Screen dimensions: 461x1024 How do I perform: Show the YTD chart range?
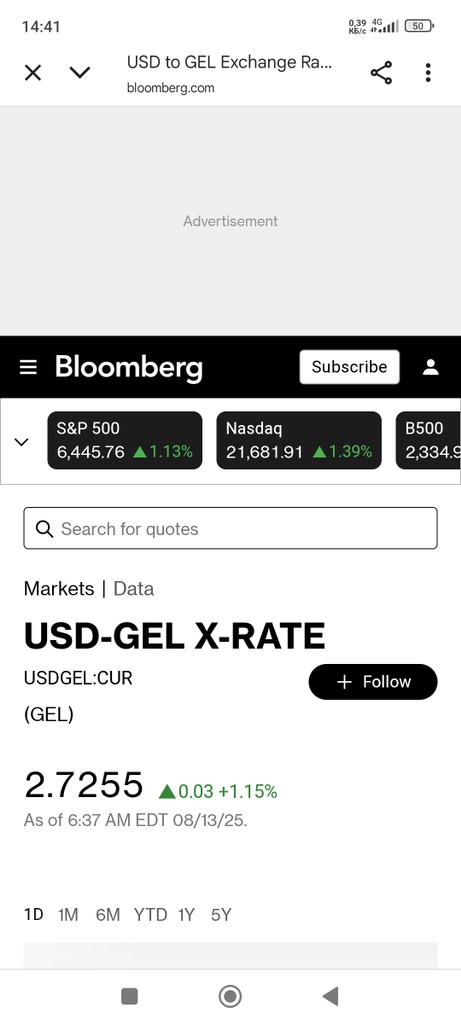[151, 915]
